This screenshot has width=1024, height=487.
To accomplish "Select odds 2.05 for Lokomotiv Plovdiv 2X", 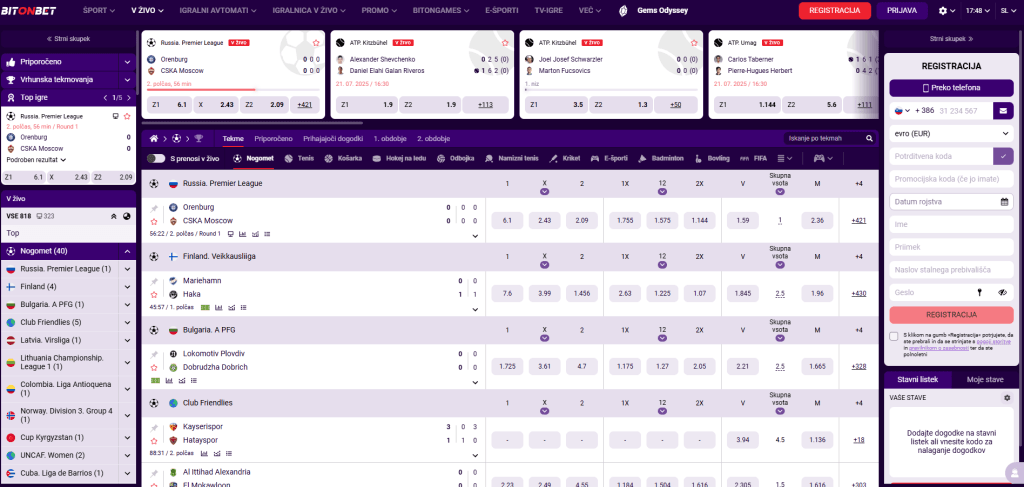I will pyautogui.click(x=699, y=367).
